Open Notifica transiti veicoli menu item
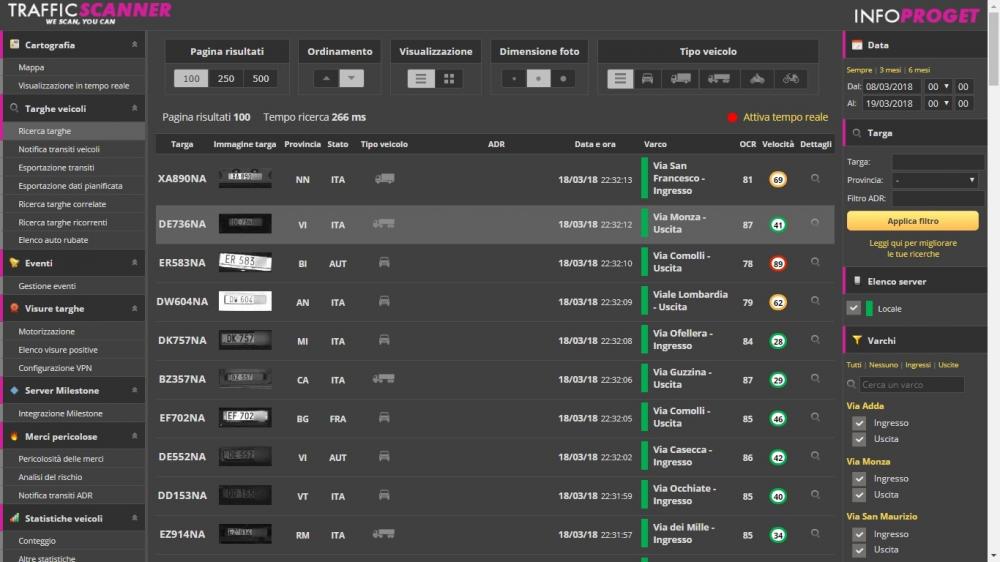The height and width of the screenshot is (562, 1000). point(59,149)
